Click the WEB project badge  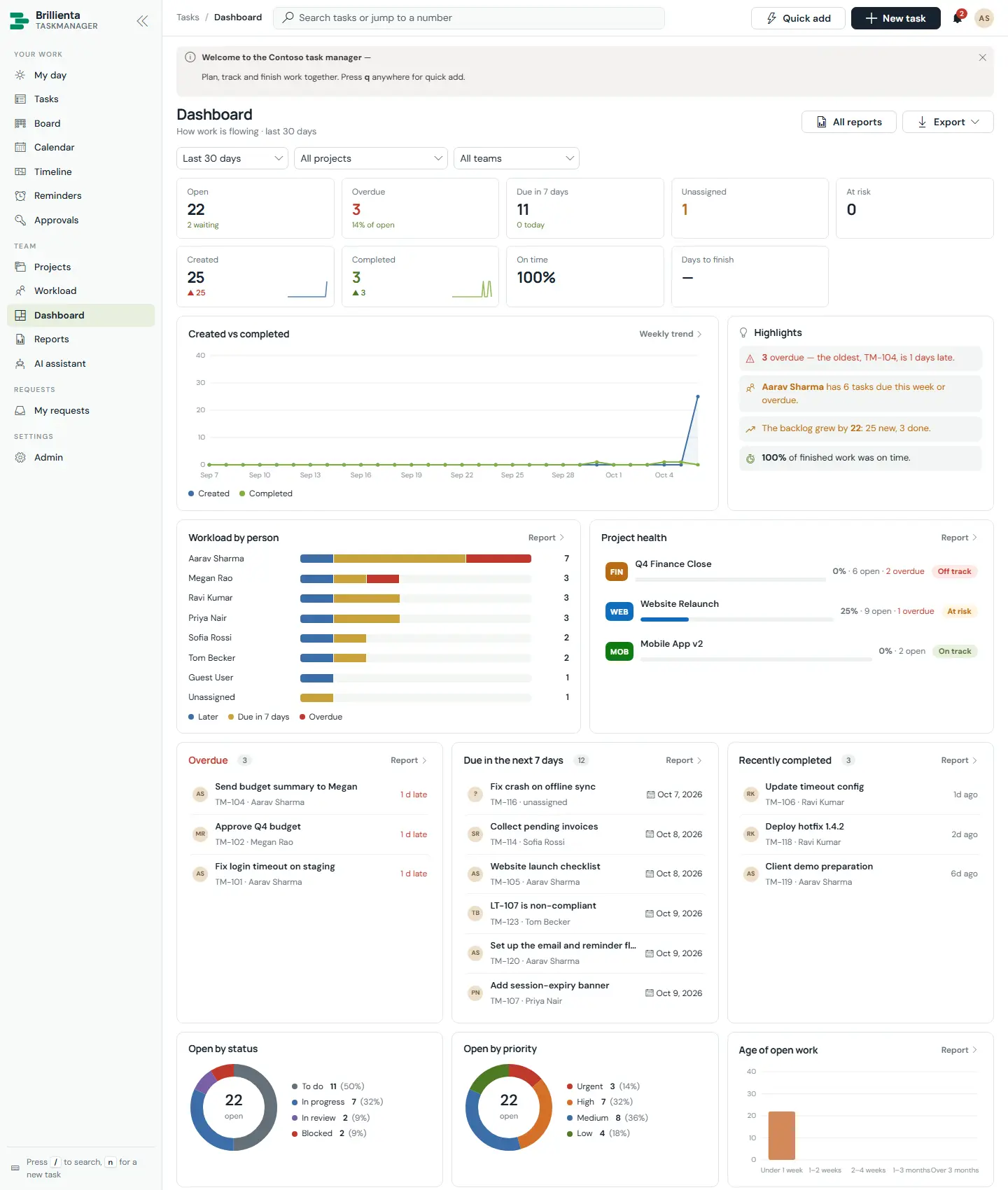click(619, 612)
